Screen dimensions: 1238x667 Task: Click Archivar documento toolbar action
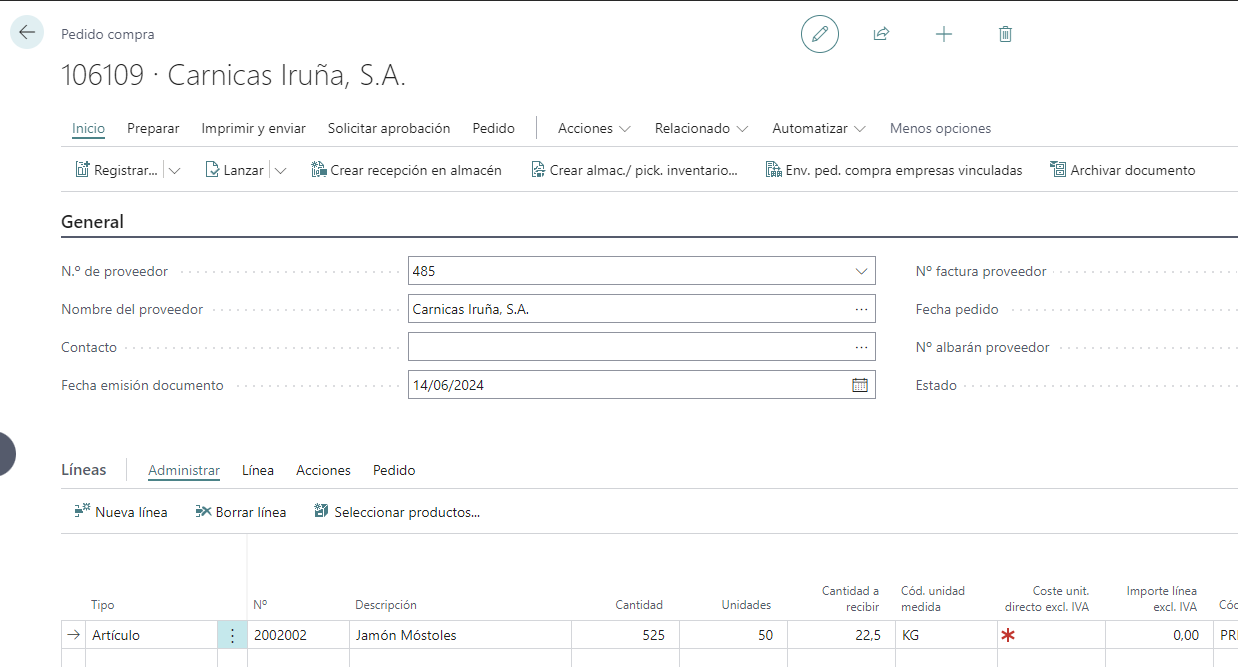(x=1122, y=170)
